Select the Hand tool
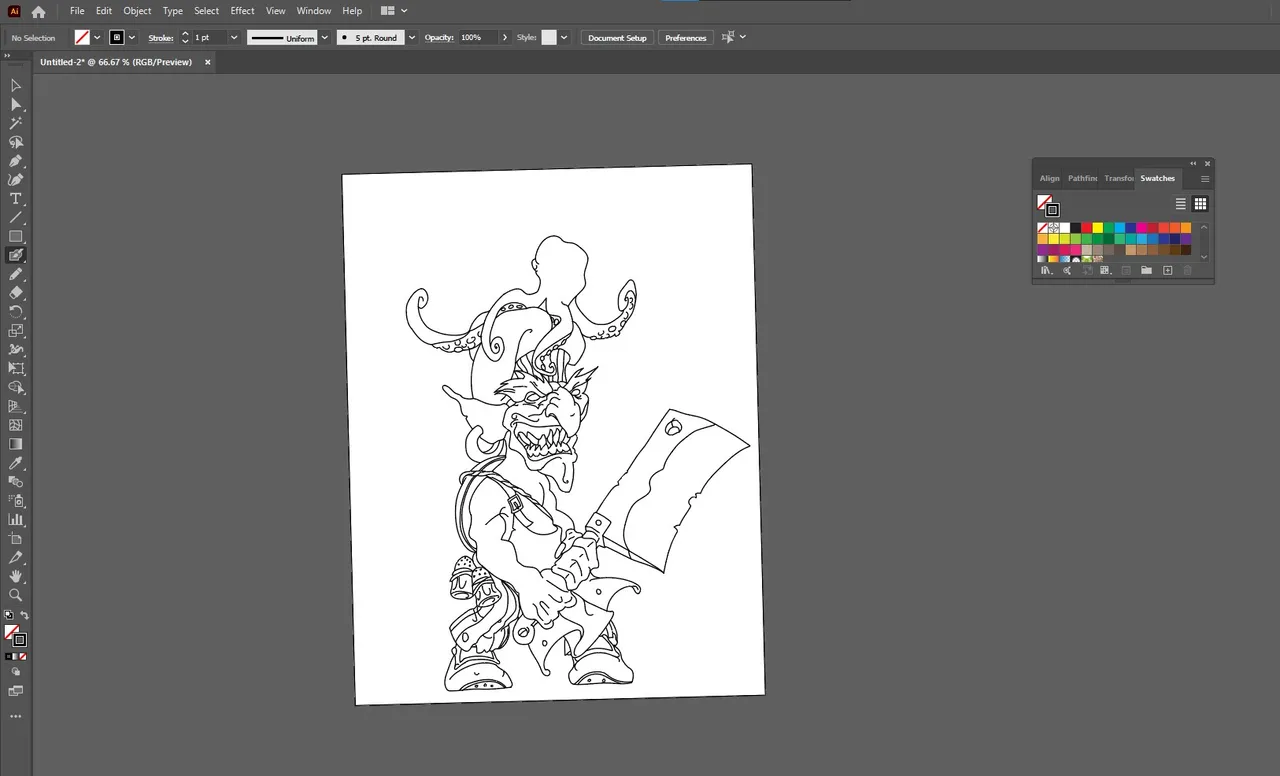Viewport: 1280px width, 776px height. click(x=16, y=576)
